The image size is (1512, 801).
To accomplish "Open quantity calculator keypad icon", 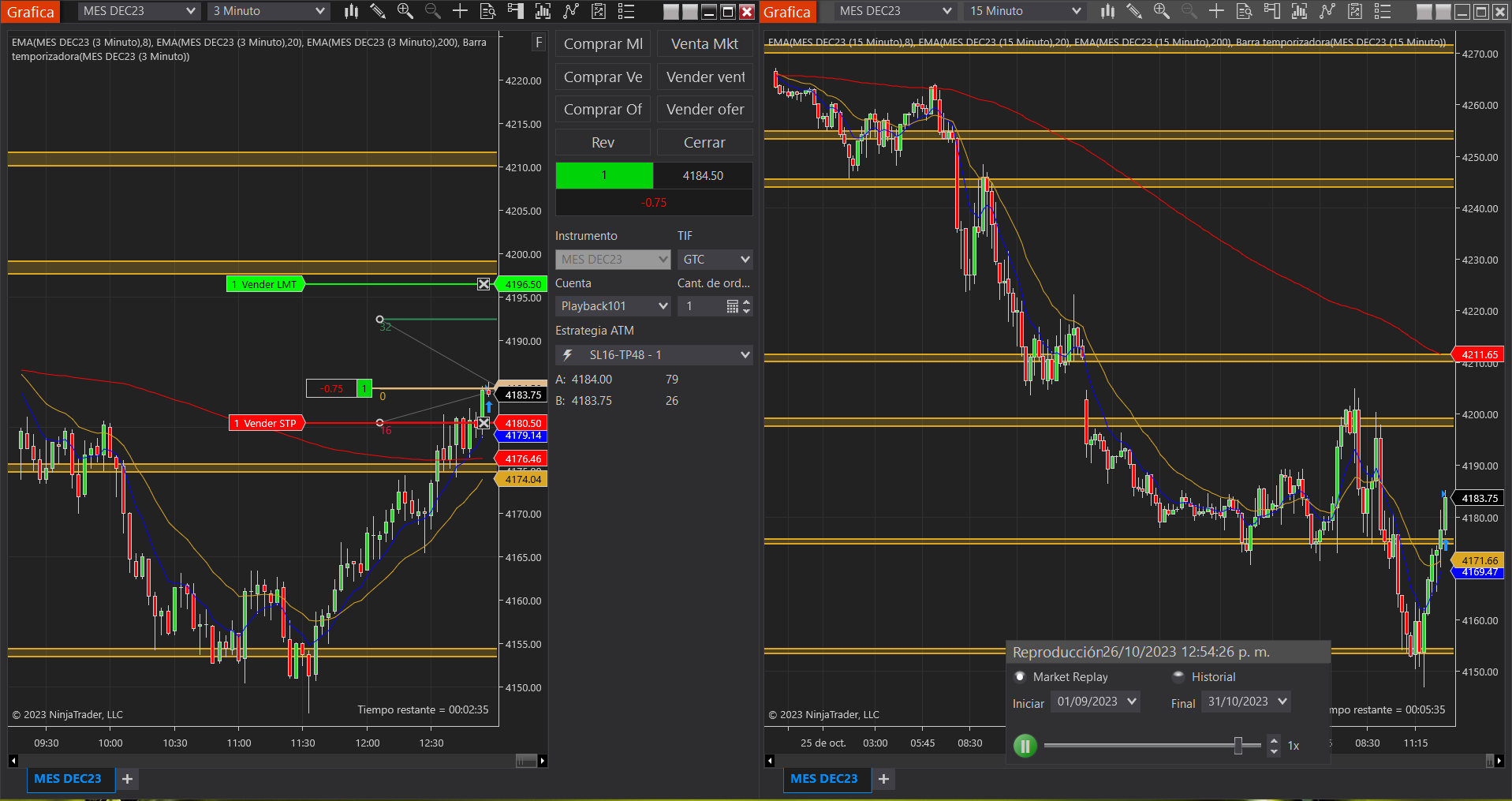I will [732, 306].
